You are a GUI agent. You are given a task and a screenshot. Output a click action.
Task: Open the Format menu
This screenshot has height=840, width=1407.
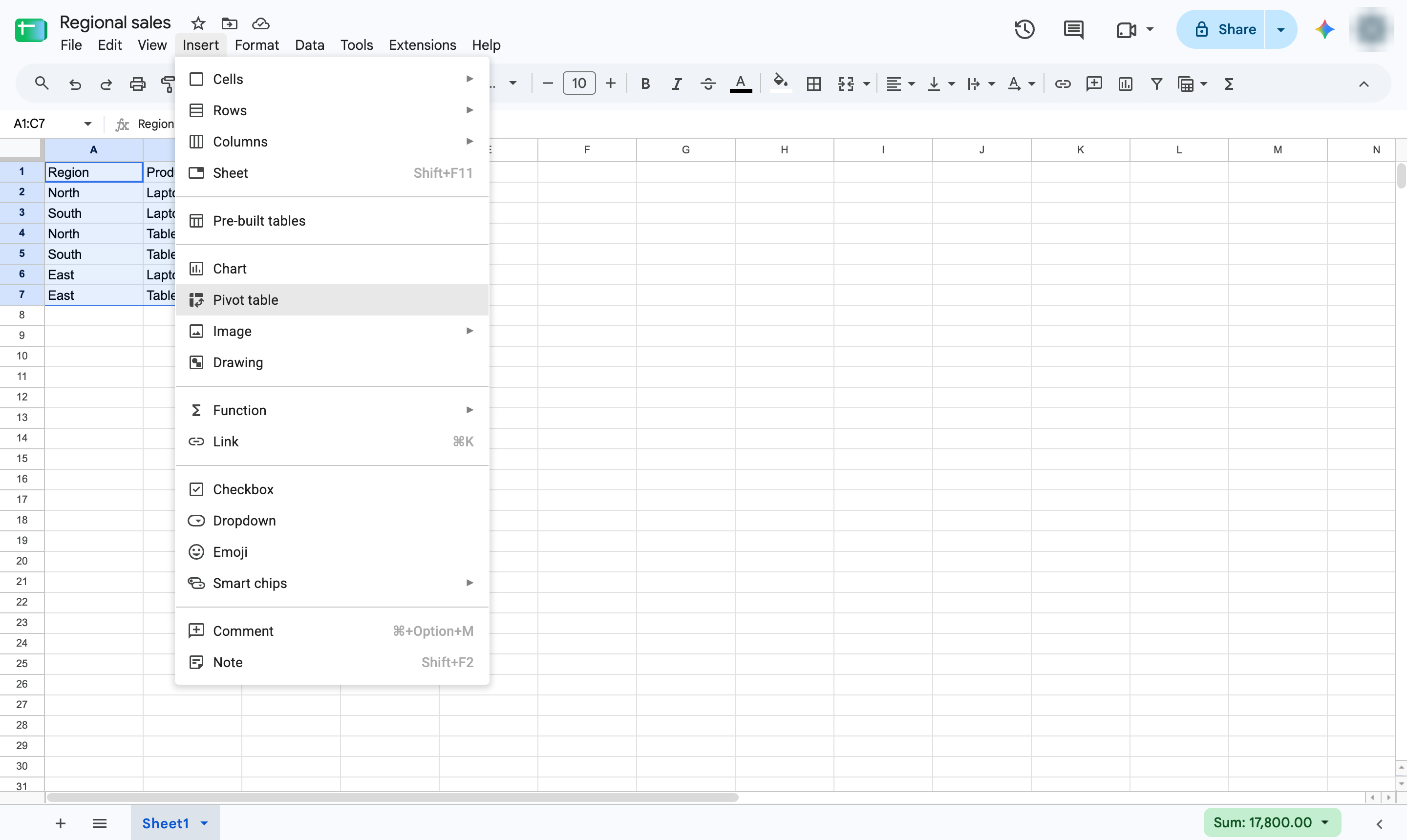256,45
